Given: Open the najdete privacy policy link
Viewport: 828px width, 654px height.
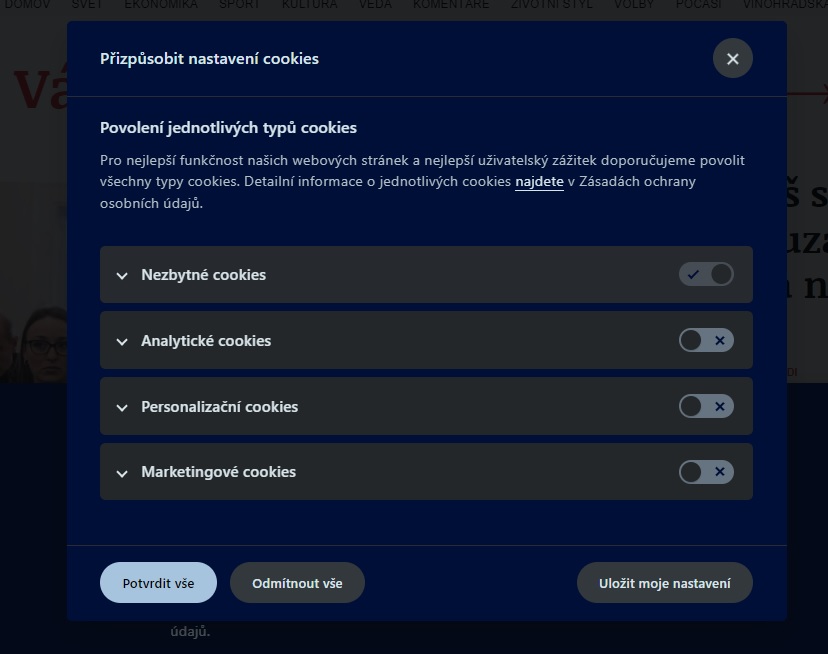Looking at the screenshot, I should 539,182.
